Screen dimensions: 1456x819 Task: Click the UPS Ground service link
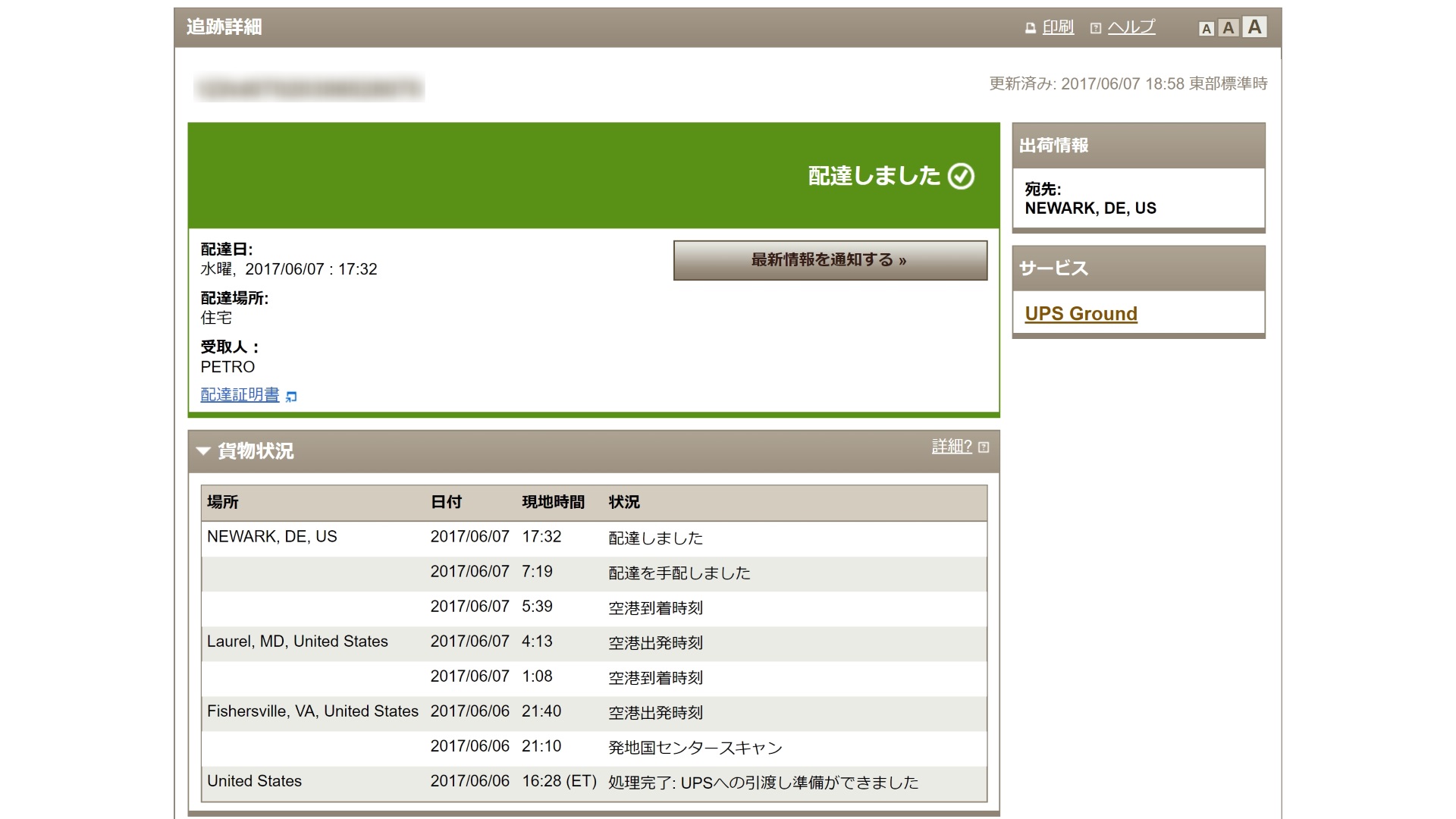(x=1081, y=313)
